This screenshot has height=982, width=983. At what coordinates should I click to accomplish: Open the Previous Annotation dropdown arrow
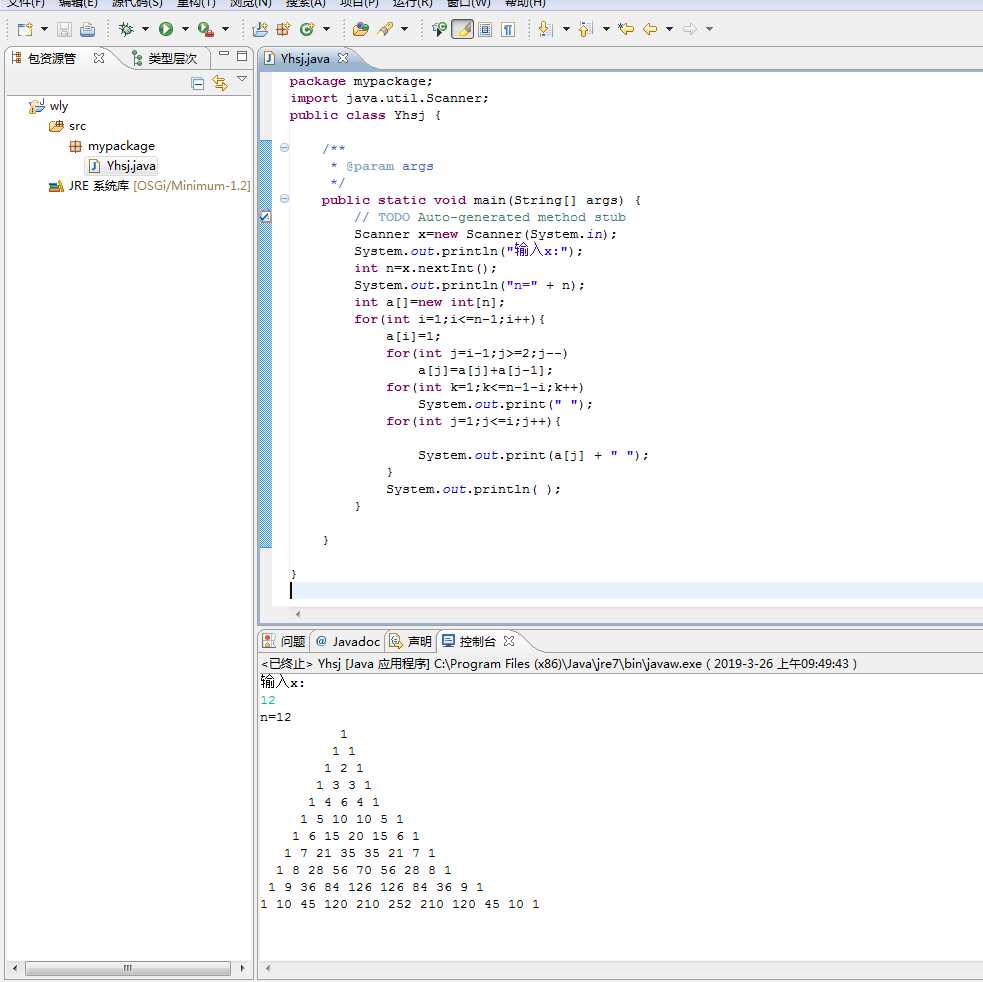(x=606, y=29)
